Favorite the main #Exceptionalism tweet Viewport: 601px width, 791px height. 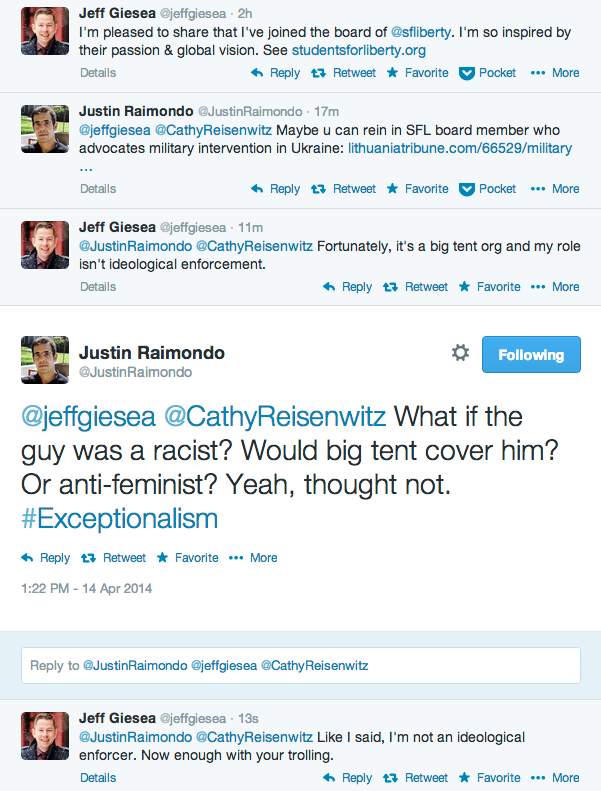[x=190, y=558]
